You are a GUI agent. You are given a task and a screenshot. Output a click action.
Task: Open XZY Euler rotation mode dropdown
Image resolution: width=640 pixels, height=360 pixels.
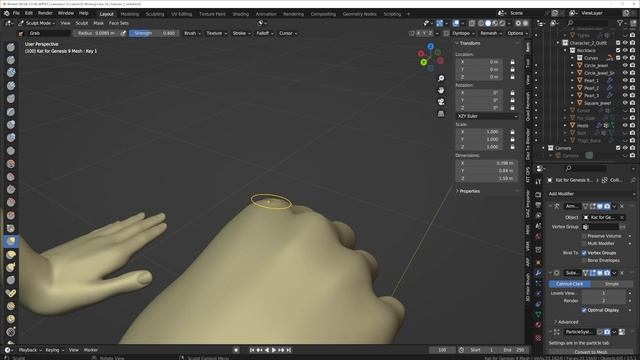(487, 116)
